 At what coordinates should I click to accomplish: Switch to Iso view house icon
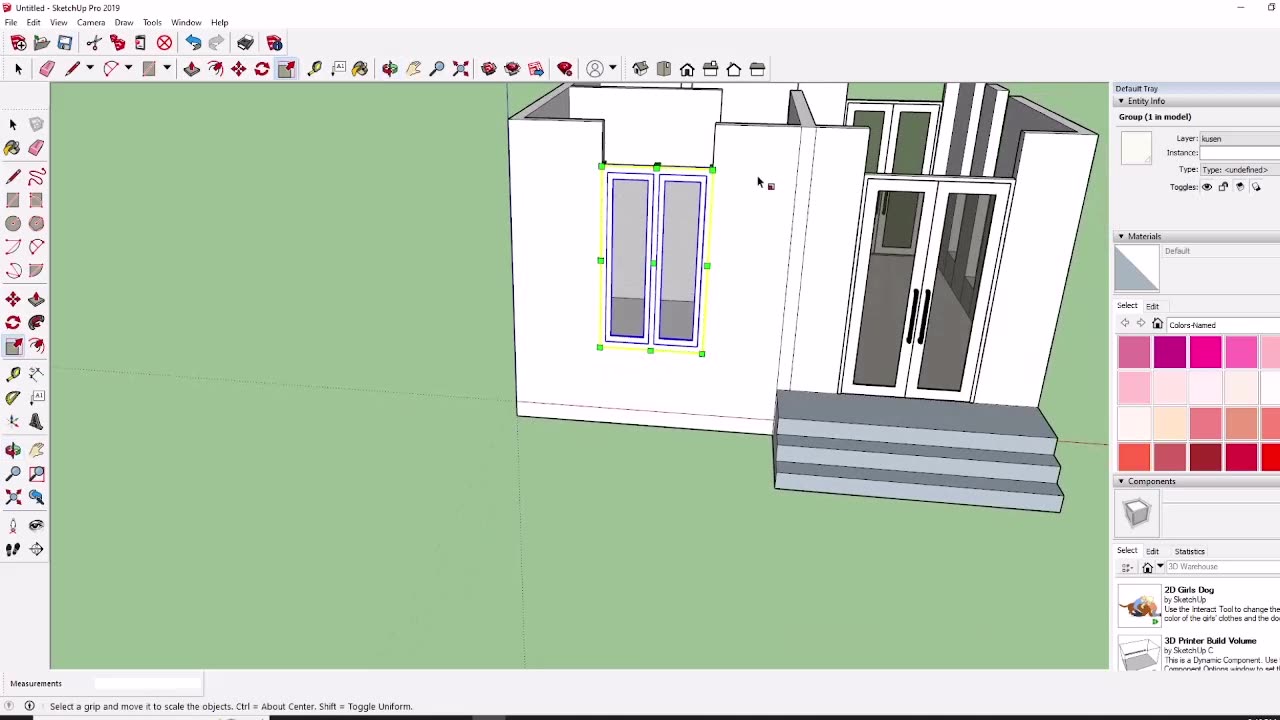tap(640, 69)
